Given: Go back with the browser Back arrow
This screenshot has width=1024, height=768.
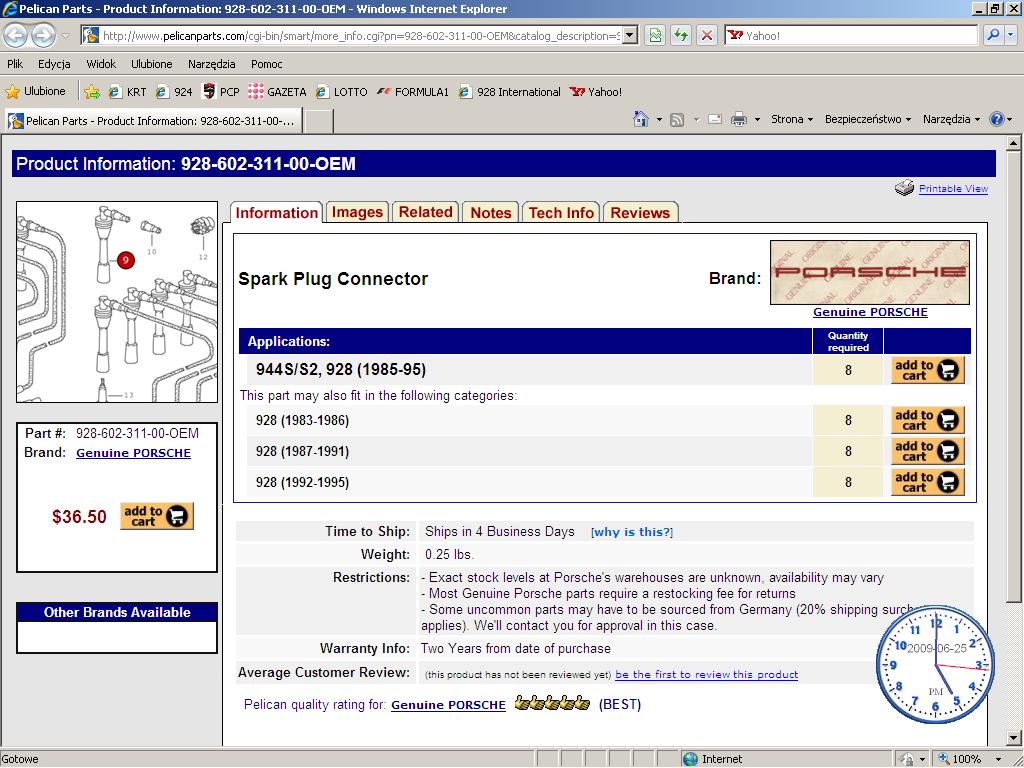Looking at the screenshot, I should (x=16, y=35).
